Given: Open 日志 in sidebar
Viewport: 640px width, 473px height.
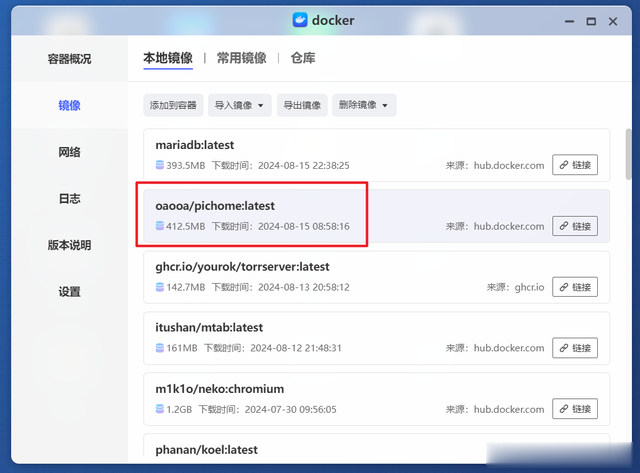Looking at the screenshot, I should (x=69, y=199).
